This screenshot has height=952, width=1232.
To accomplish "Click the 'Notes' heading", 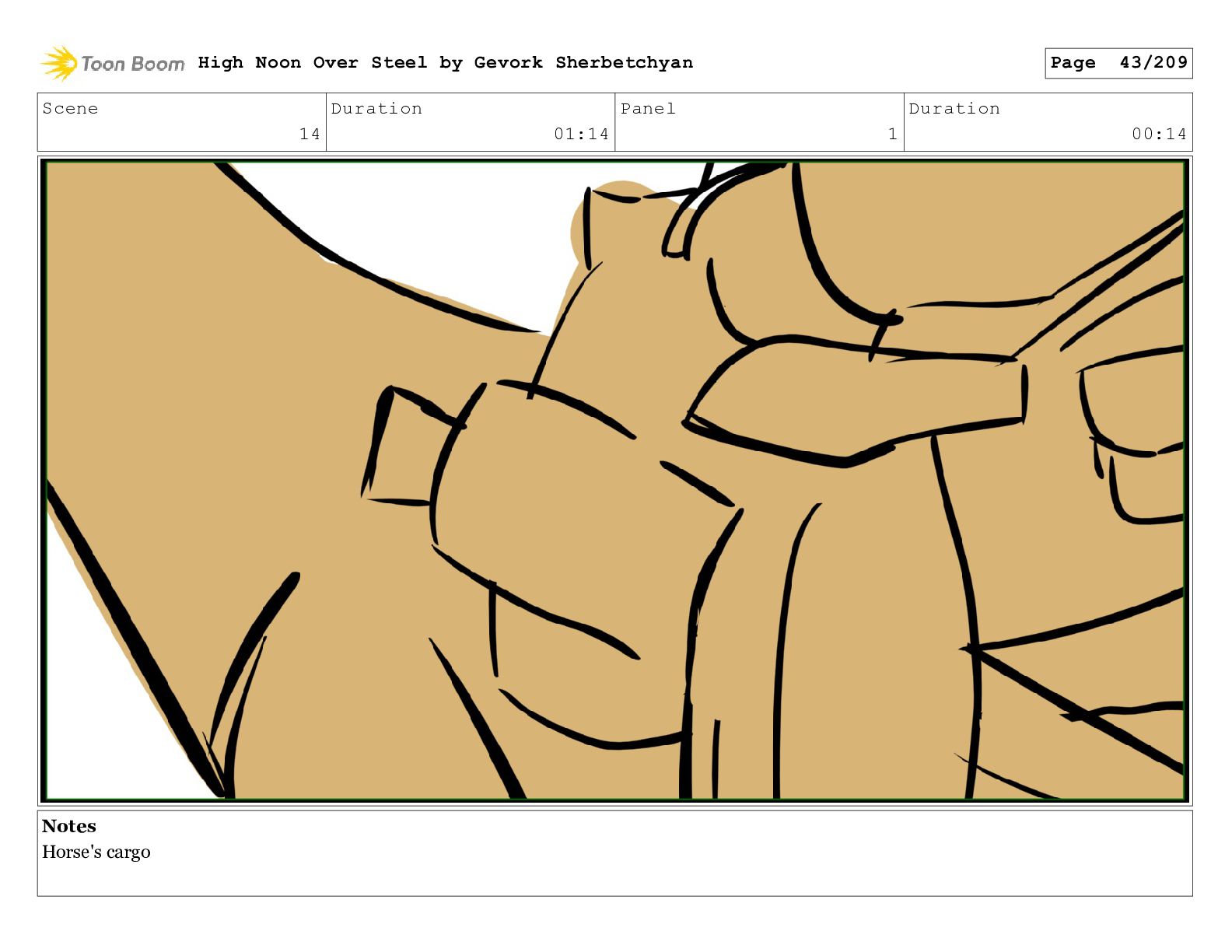I will tap(69, 826).
